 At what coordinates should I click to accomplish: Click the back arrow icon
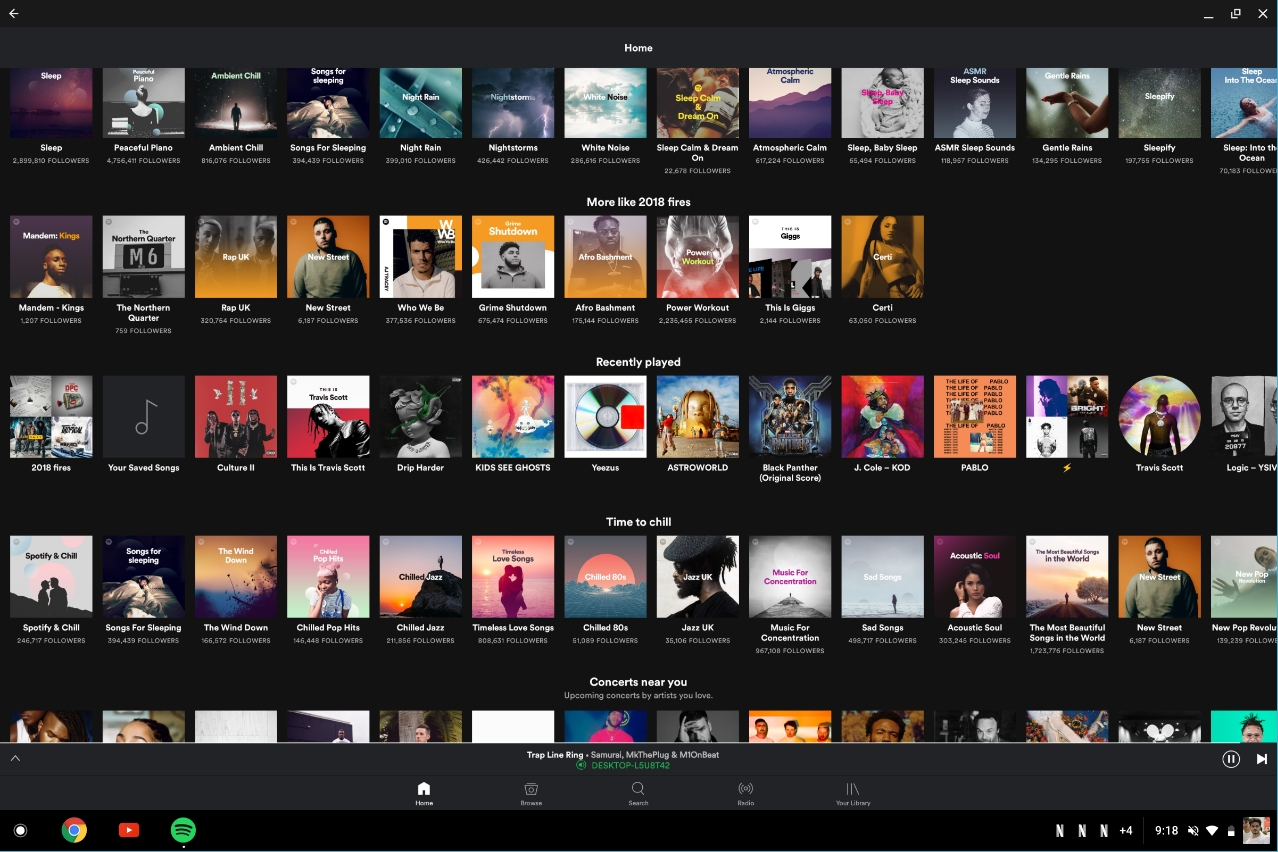[x=14, y=14]
